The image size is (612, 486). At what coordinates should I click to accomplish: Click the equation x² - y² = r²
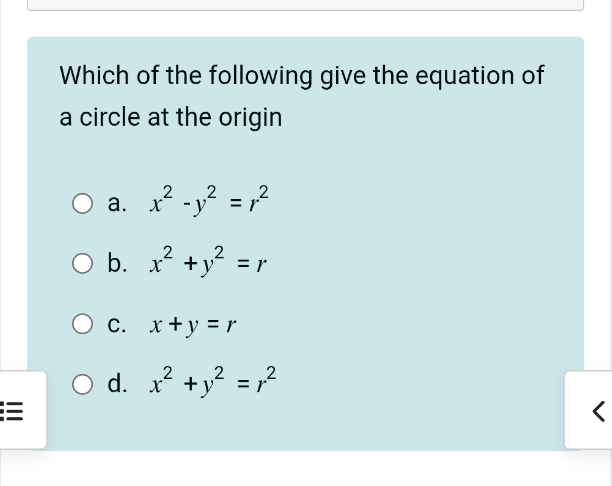(x=216, y=202)
